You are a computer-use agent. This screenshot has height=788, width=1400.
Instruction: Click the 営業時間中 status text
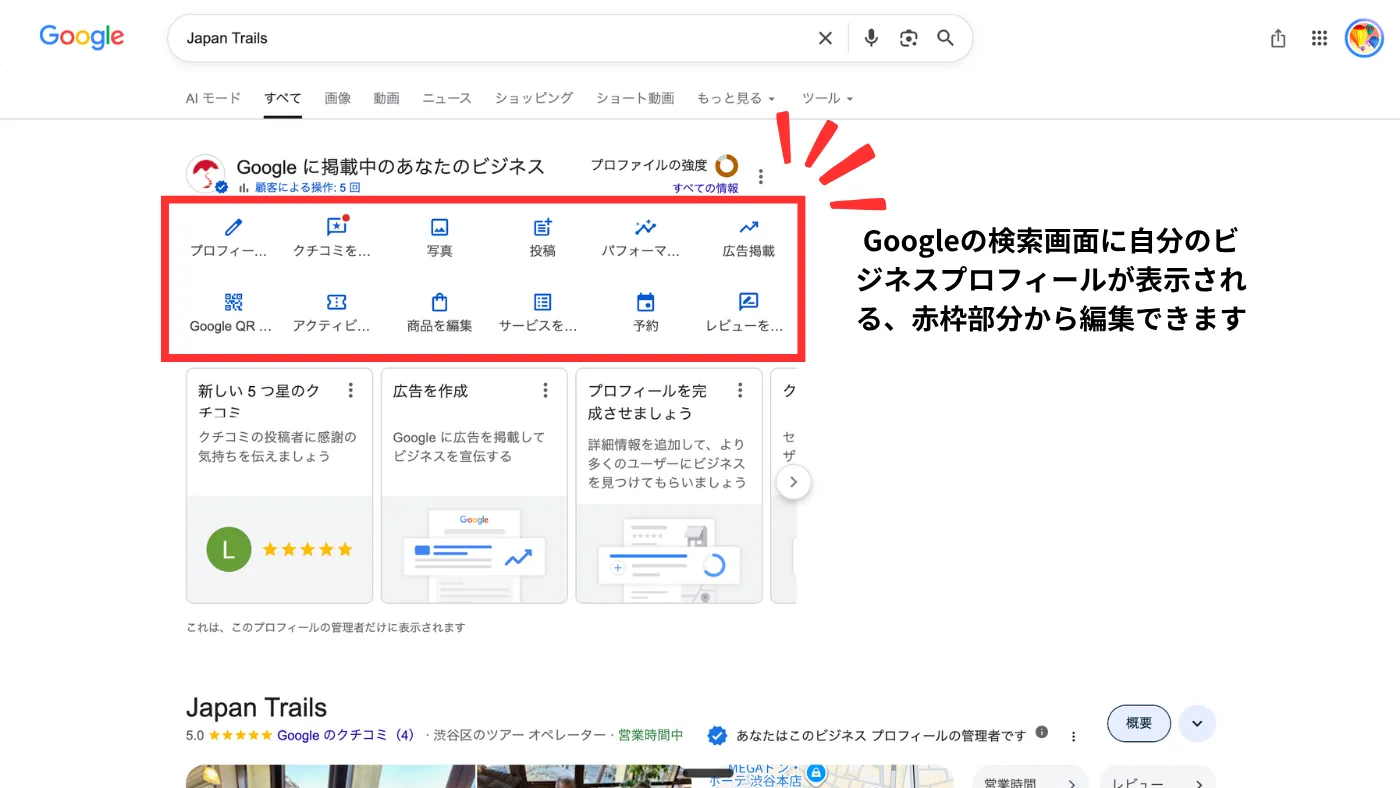pyautogui.click(x=650, y=735)
